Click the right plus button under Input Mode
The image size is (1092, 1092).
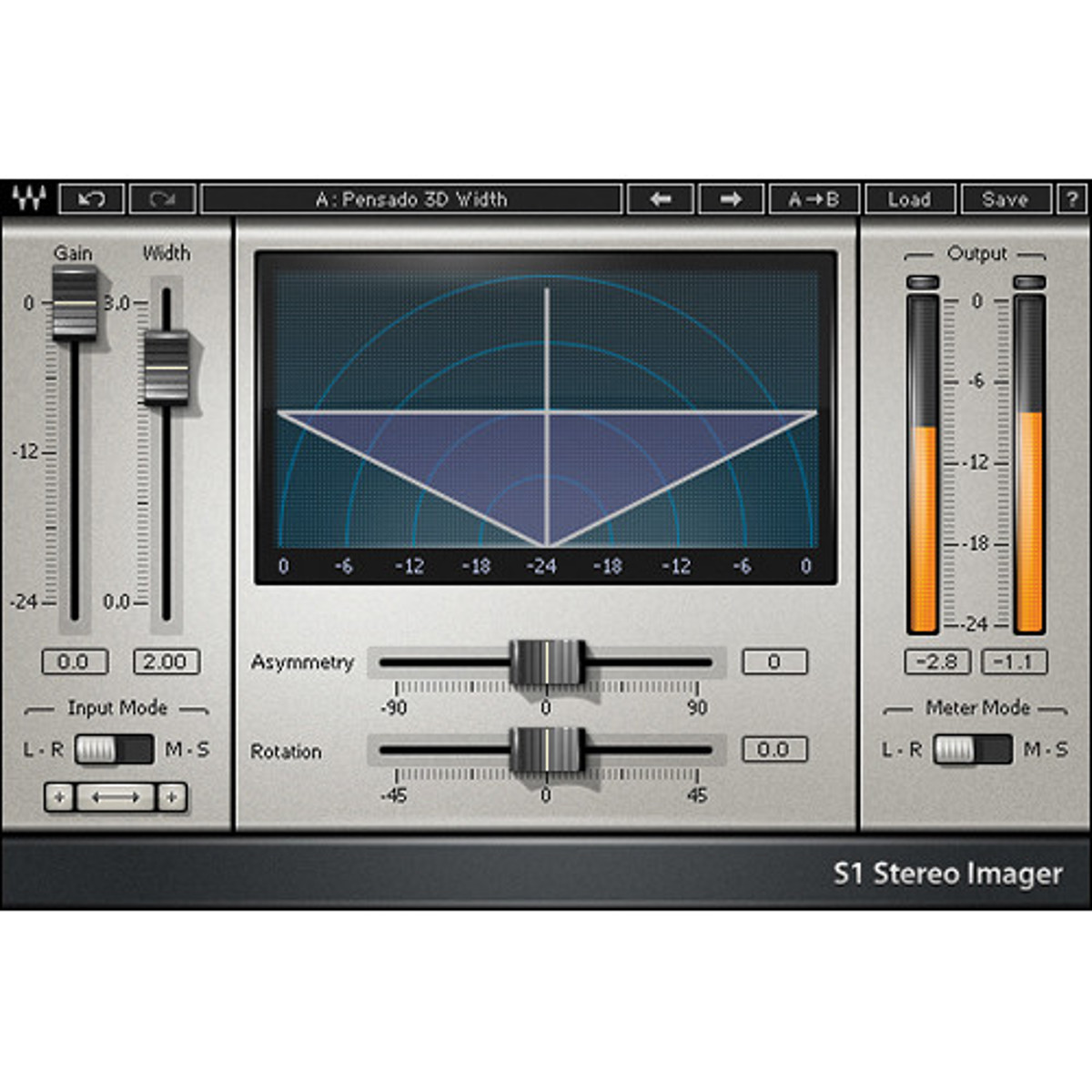(171, 797)
